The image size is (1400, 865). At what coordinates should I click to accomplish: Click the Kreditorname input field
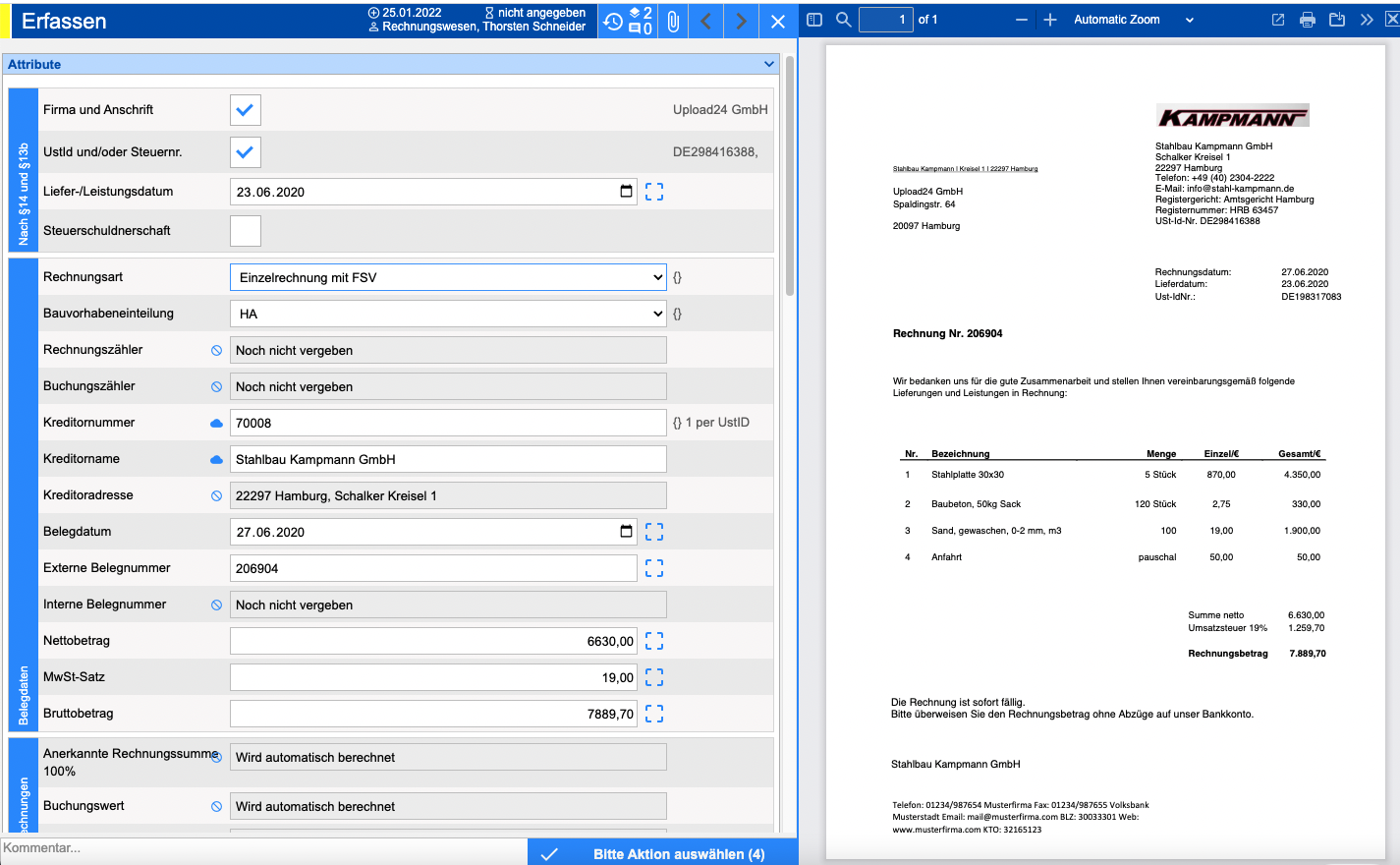pyautogui.click(x=448, y=459)
